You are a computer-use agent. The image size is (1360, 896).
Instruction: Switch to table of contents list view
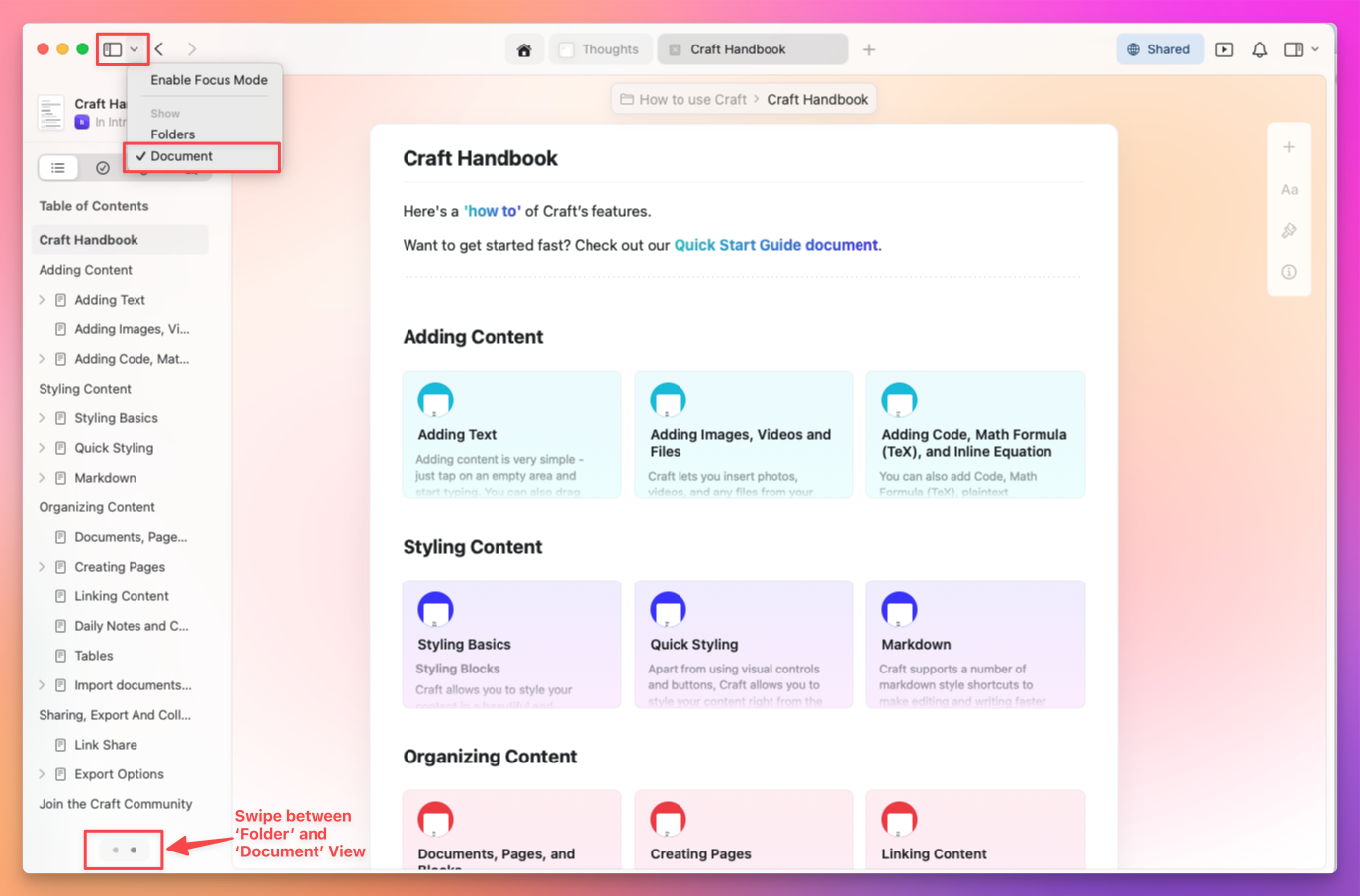point(58,168)
